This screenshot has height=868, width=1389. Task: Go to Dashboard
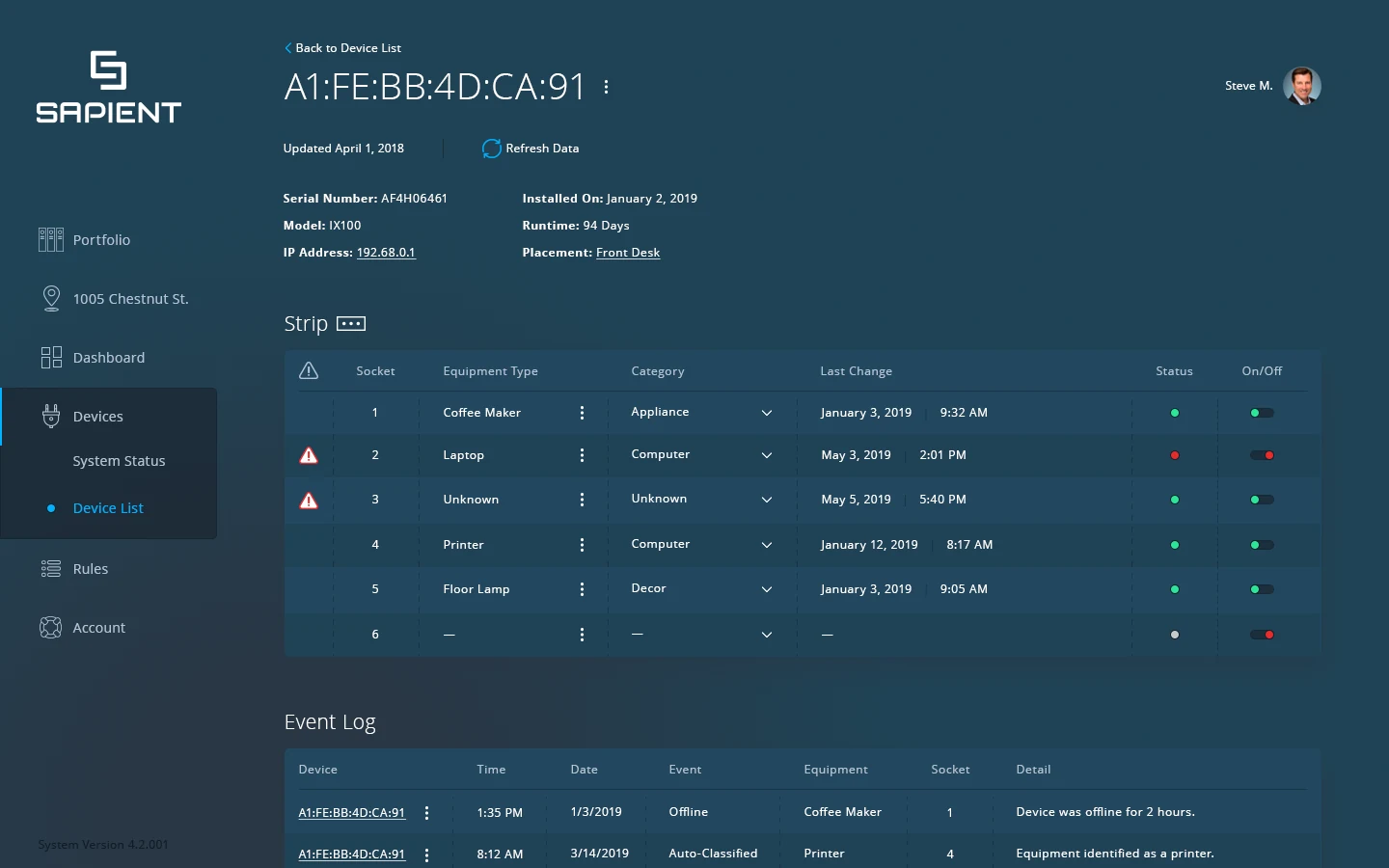[109, 358]
